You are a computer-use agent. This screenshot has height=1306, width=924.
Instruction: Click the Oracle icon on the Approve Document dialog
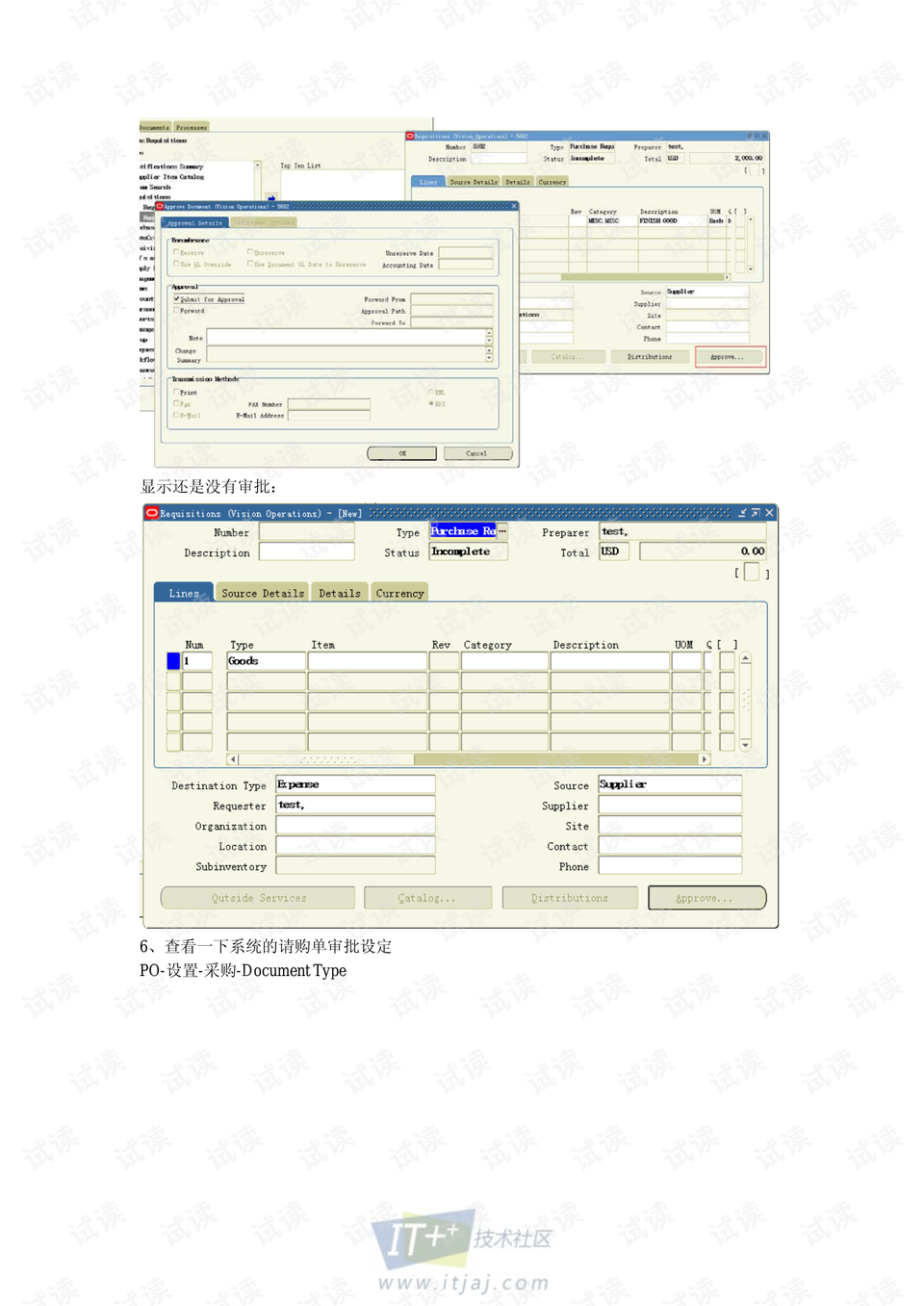coord(161,206)
